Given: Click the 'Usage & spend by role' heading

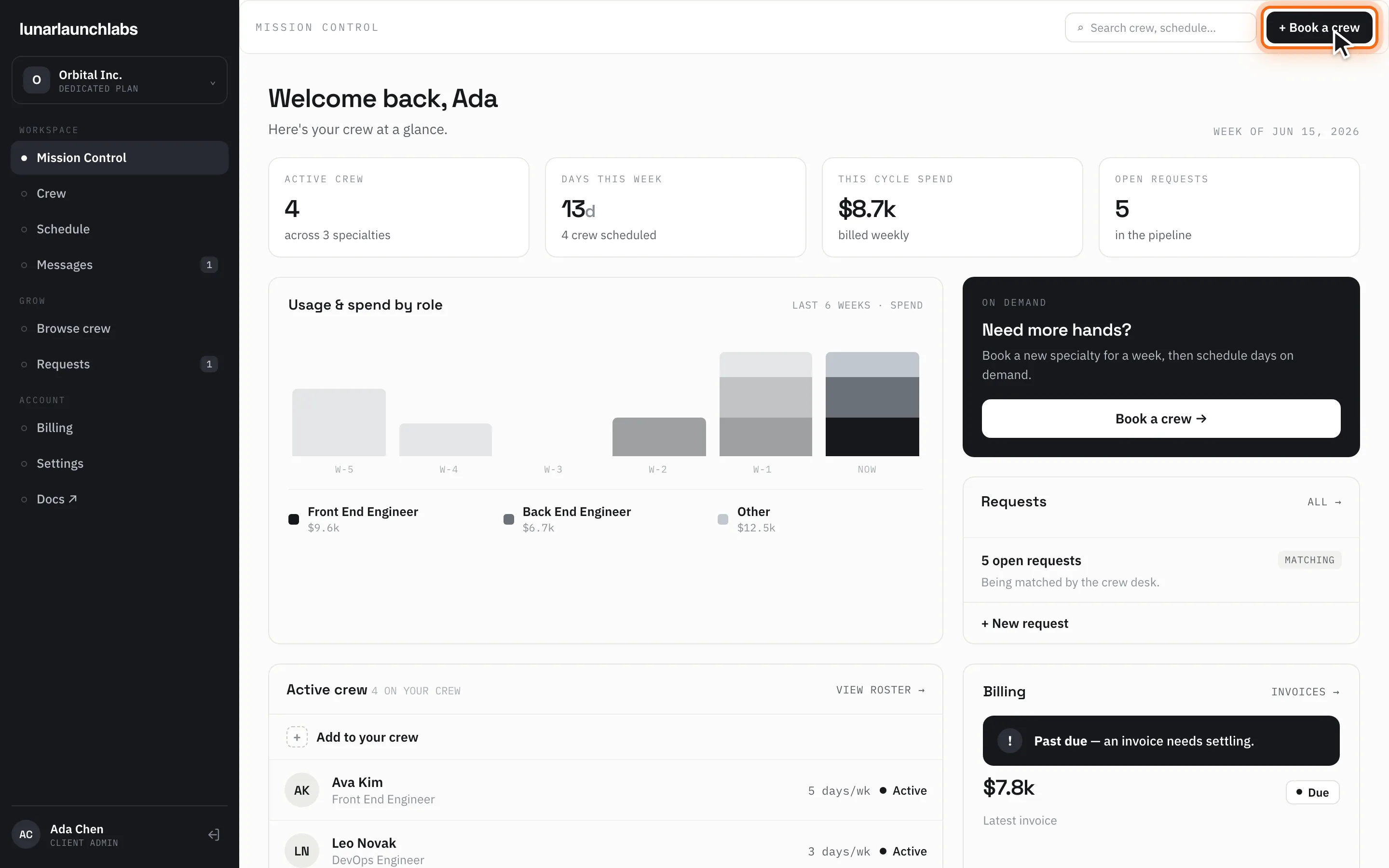Looking at the screenshot, I should click(x=365, y=305).
